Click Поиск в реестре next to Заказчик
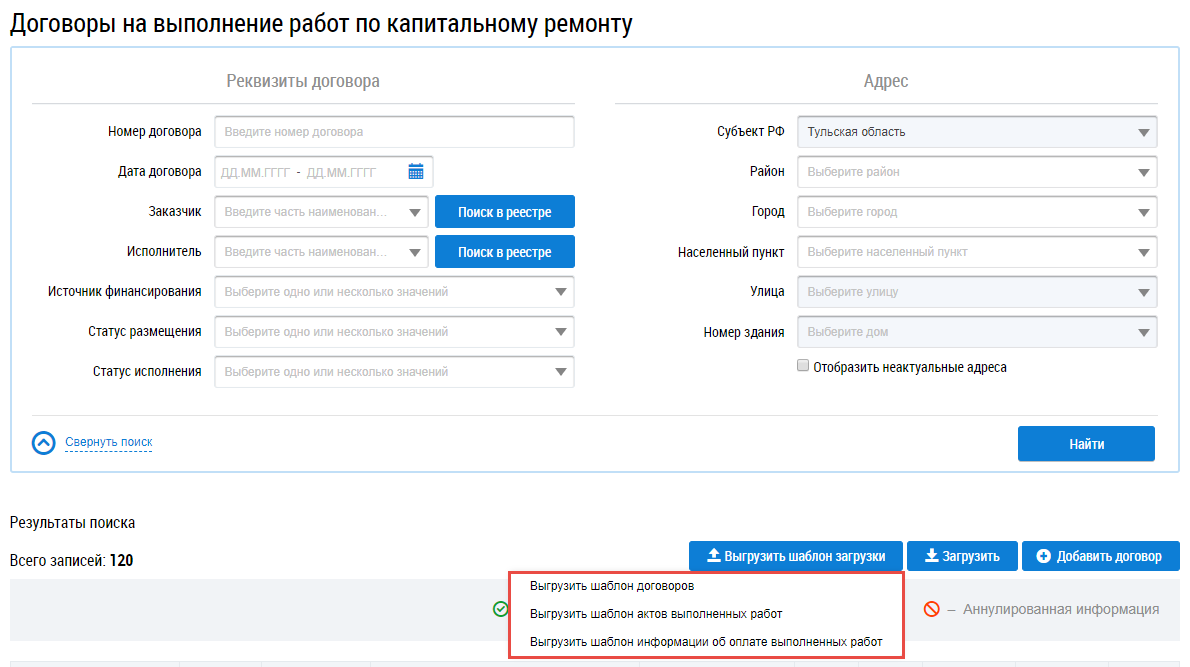 click(505, 212)
